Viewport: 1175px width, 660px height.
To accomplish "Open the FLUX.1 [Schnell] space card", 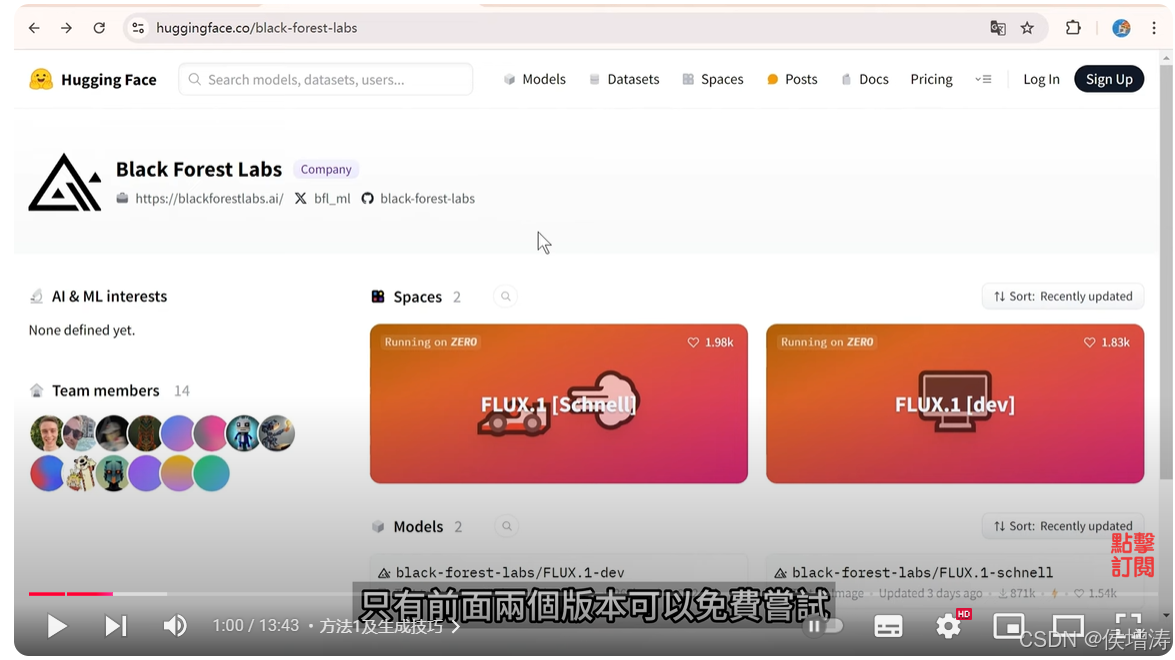I will 559,404.
